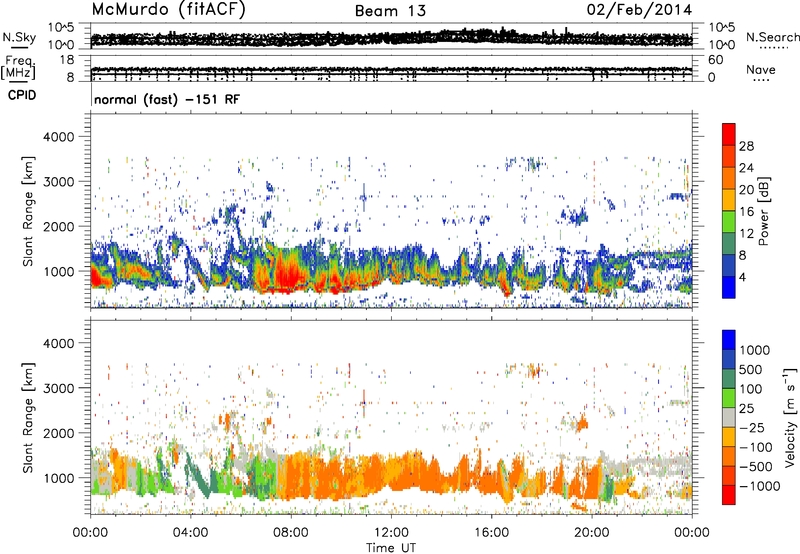The image size is (800, 554).
Task: Click the '2000' tick on power panel
Action: [58, 226]
